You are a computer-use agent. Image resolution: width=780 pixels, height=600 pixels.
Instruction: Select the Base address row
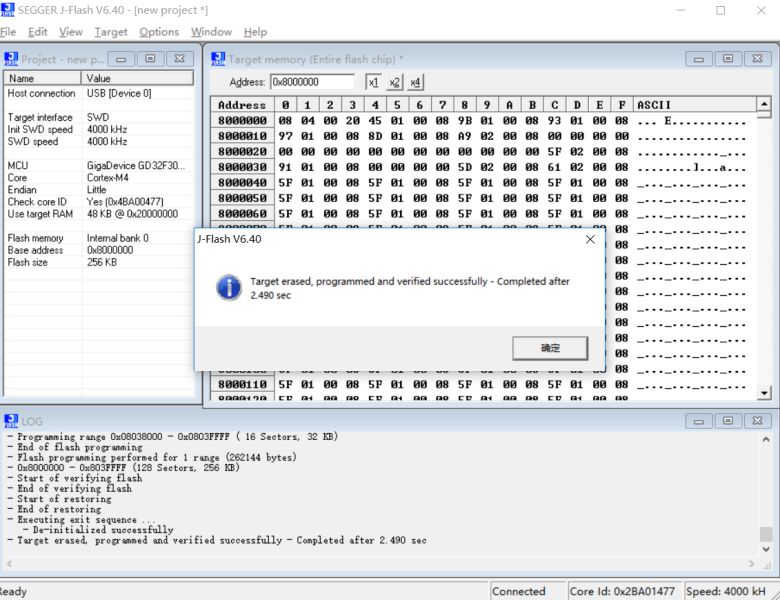point(99,250)
